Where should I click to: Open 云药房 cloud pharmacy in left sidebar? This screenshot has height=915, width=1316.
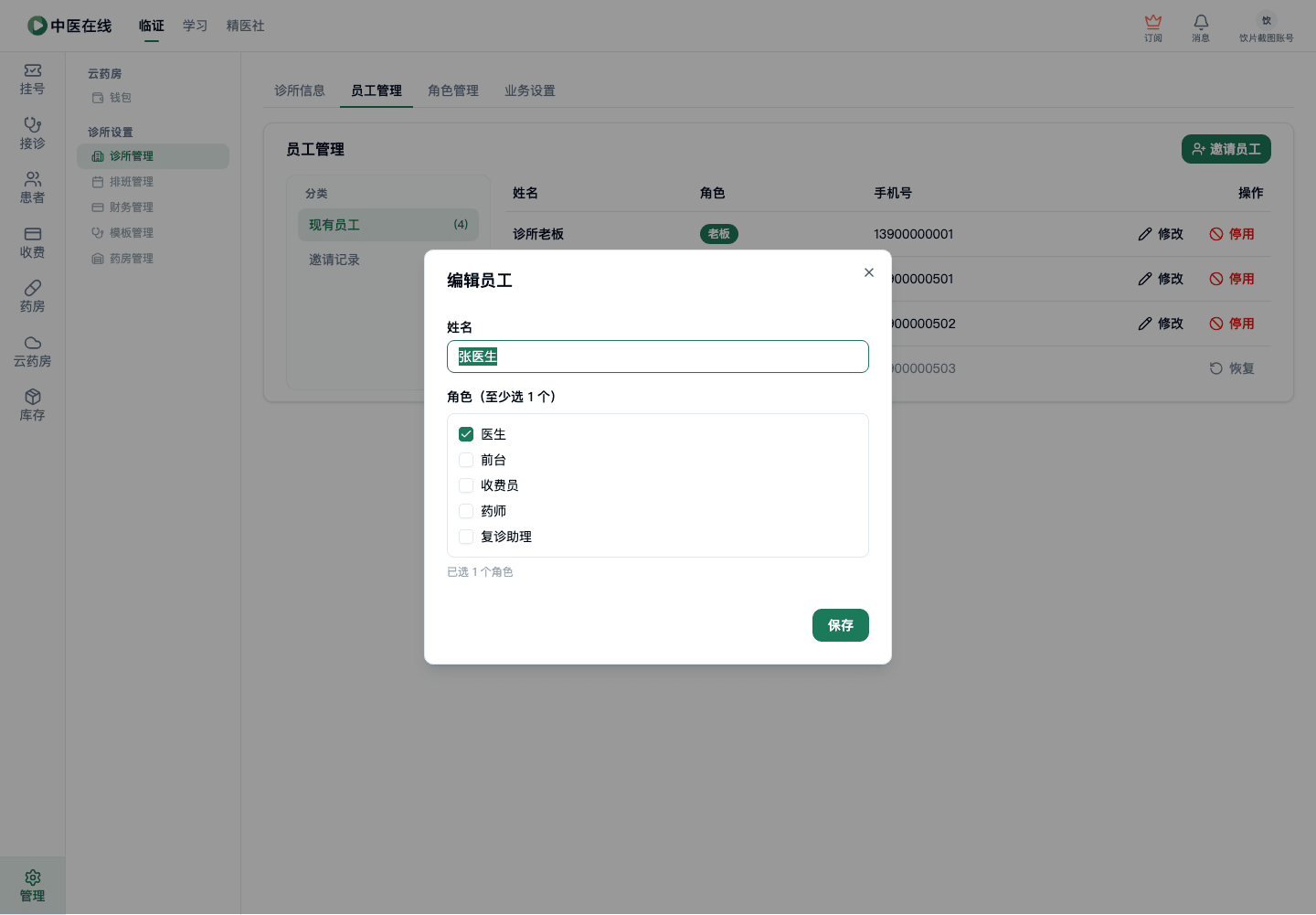coord(32,351)
